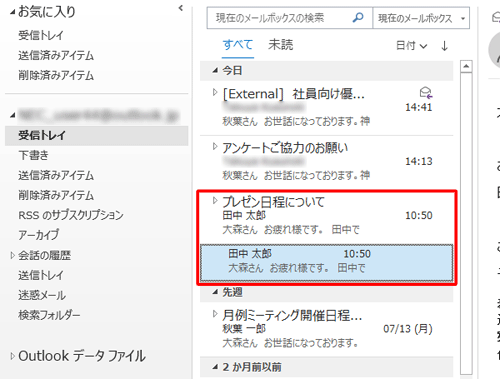Select Outlook データ ファイル label
Image resolution: width=500 pixels, height=379 pixels.
click(82, 356)
